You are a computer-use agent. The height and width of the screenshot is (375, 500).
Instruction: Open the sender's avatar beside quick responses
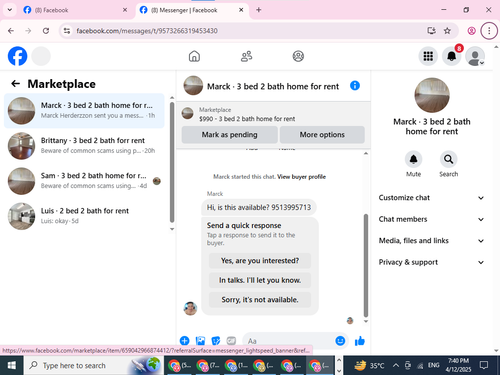[190, 308]
